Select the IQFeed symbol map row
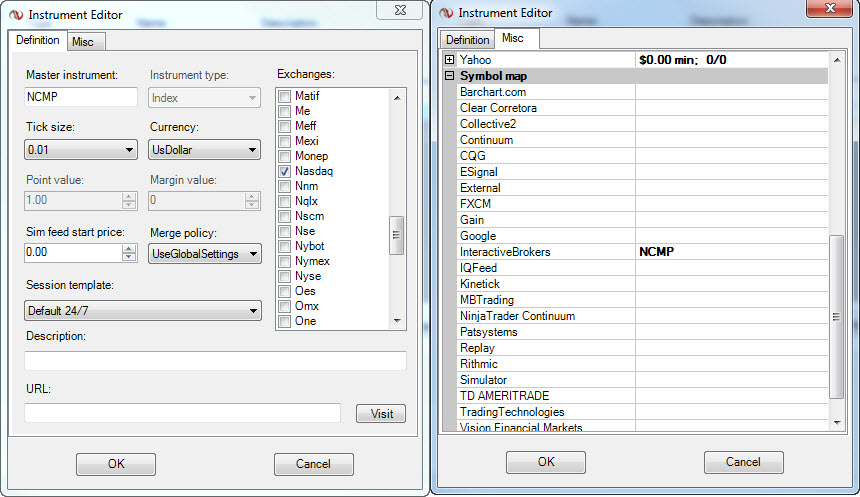The width and height of the screenshot is (860, 497). tap(642, 268)
